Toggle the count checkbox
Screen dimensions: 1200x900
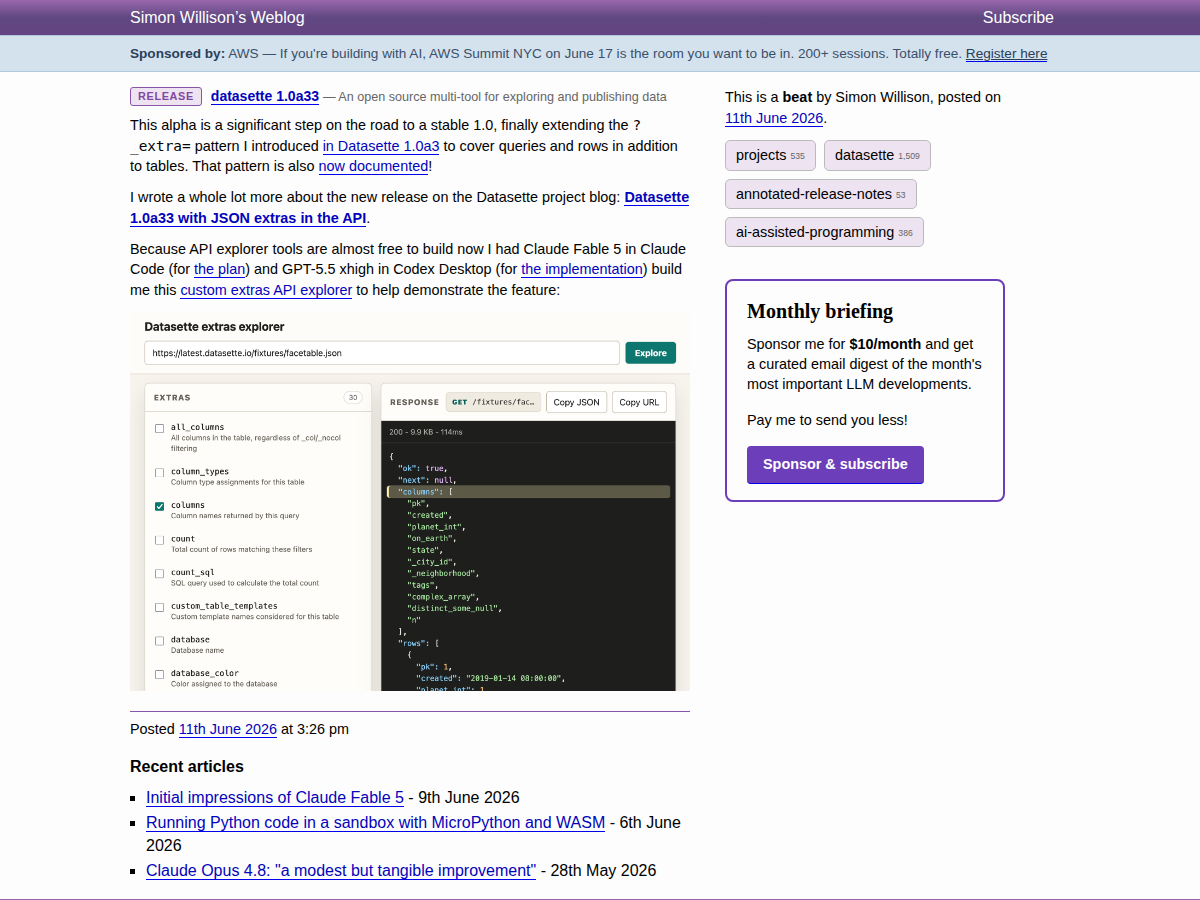tap(160, 540)
